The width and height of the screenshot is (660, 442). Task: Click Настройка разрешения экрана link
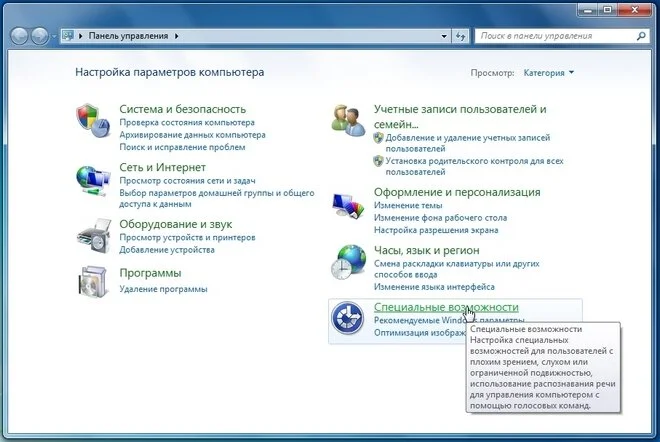click(436, 230)
